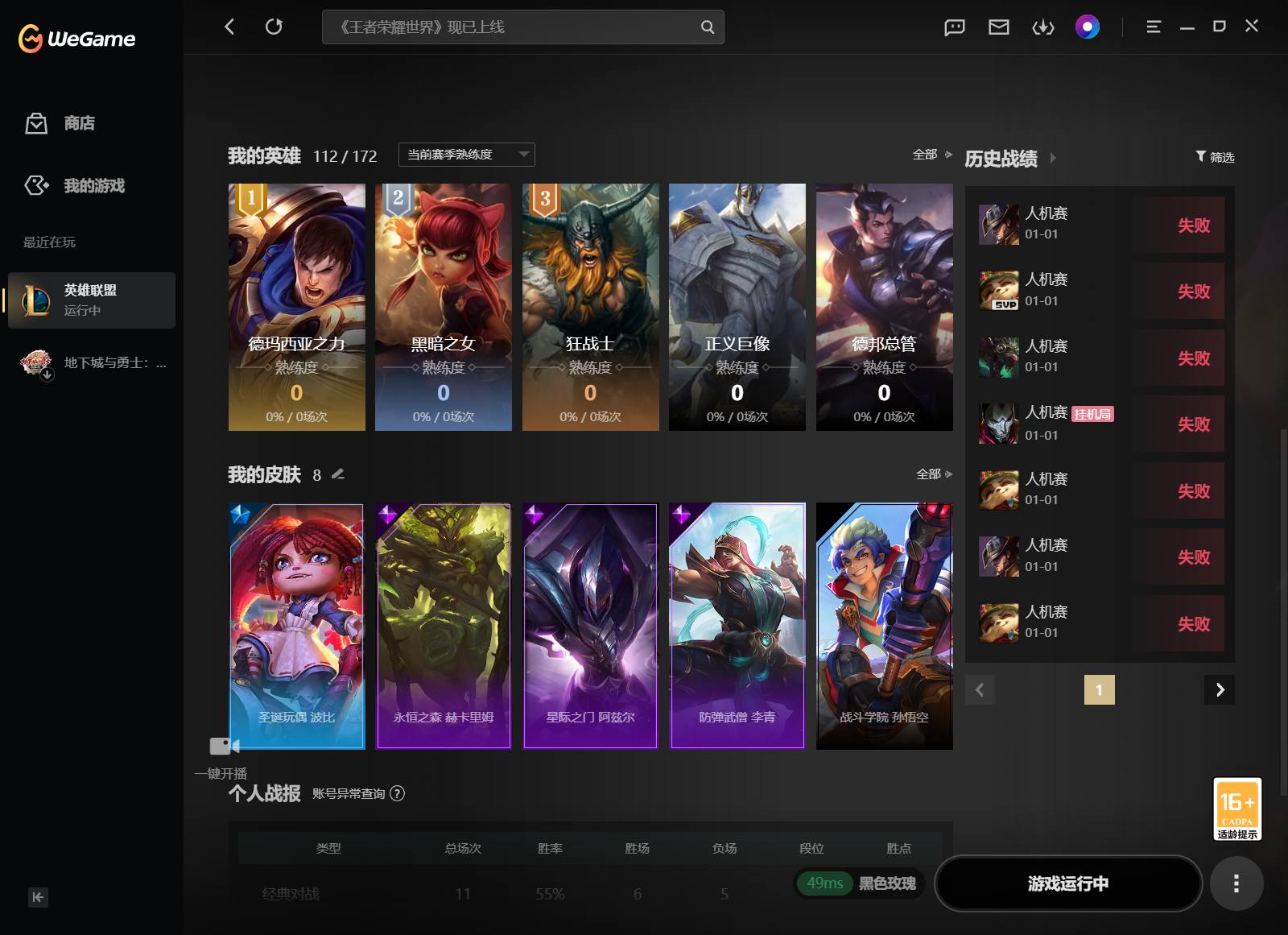
Task: Select the Dungeon Fighter game icon
Action: pyautogui.click(x=35, y=363)
